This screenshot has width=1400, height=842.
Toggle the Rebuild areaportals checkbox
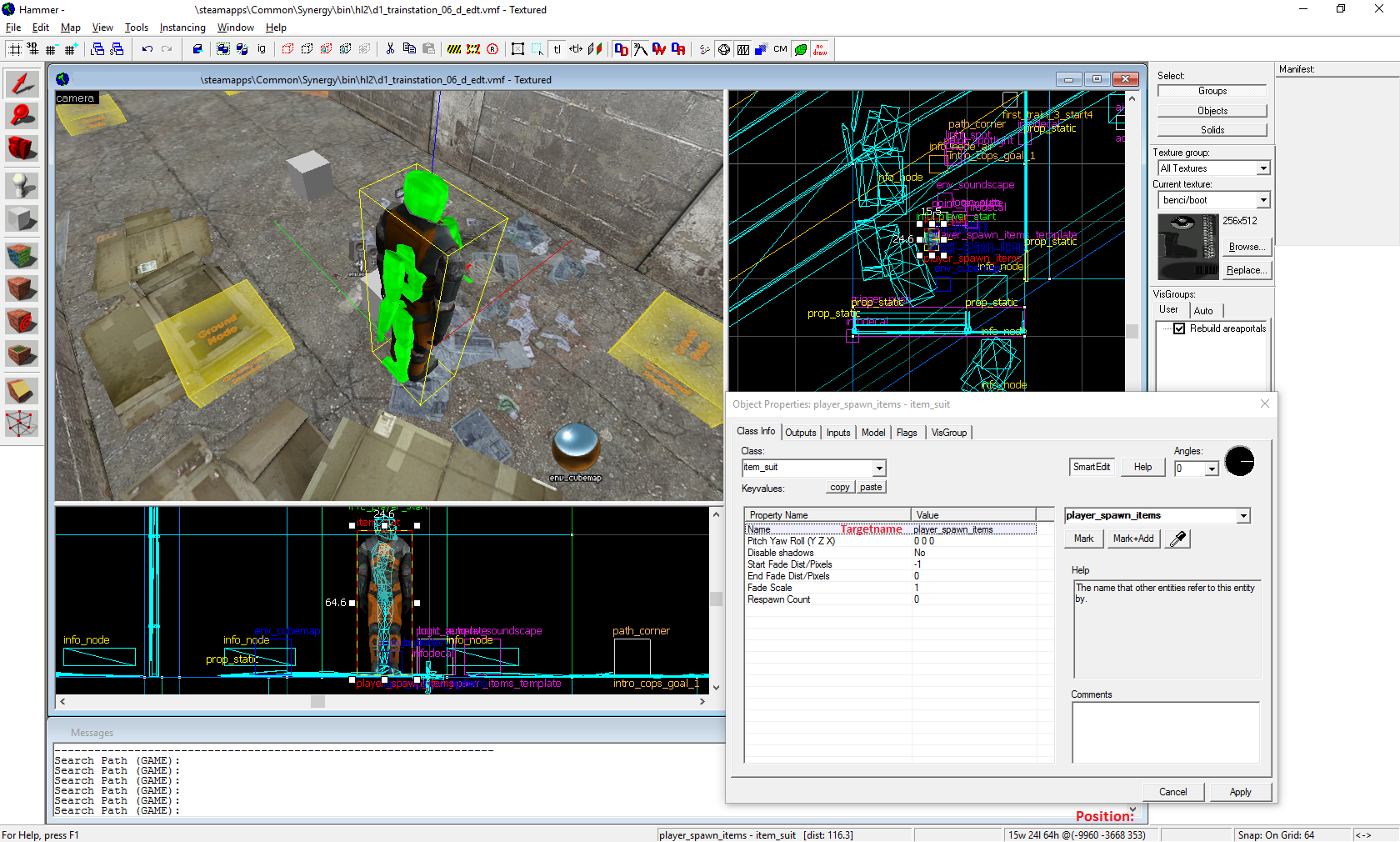pyautogui.click(x=1179, y=328)
